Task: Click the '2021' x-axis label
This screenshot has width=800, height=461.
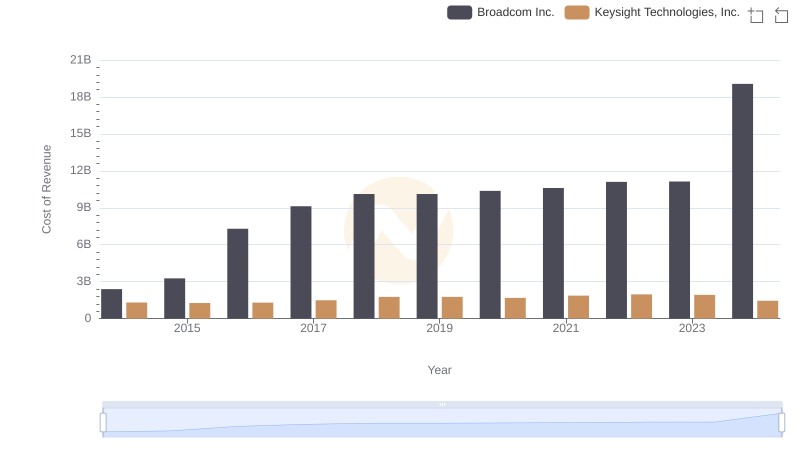Action: click(566, 328)
